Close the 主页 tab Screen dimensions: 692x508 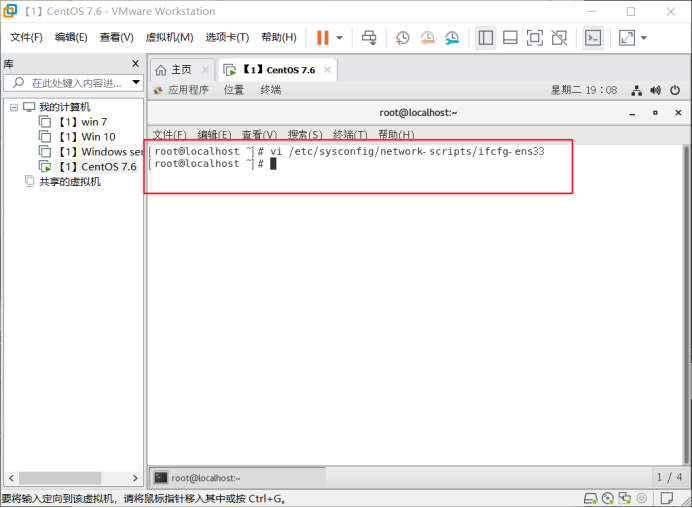click(205, 70)
